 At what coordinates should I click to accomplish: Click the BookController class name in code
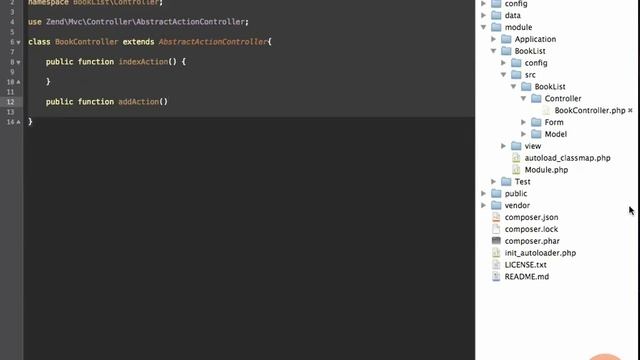[86, 42]
